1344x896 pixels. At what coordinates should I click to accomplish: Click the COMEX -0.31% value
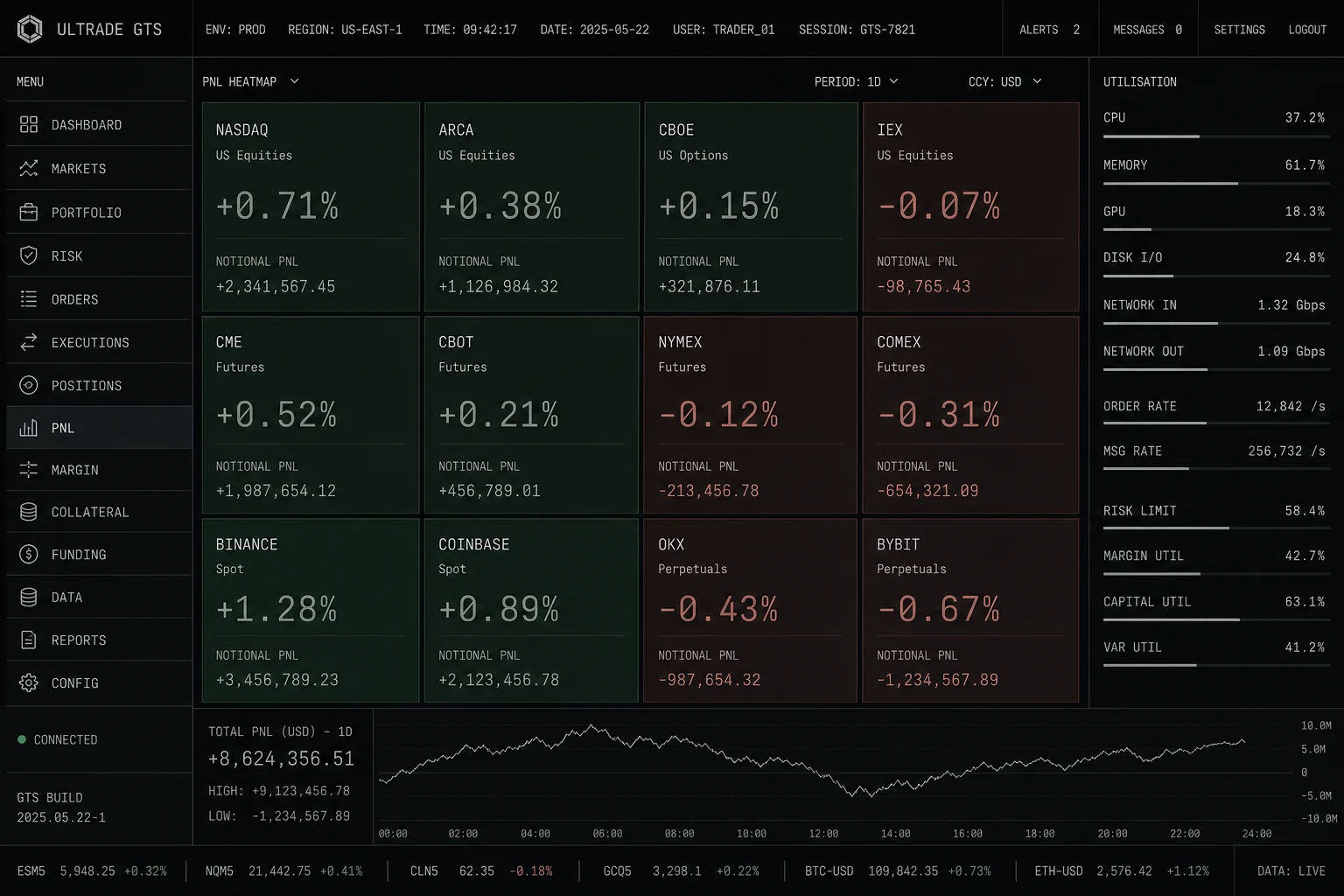tap(938, 415)
